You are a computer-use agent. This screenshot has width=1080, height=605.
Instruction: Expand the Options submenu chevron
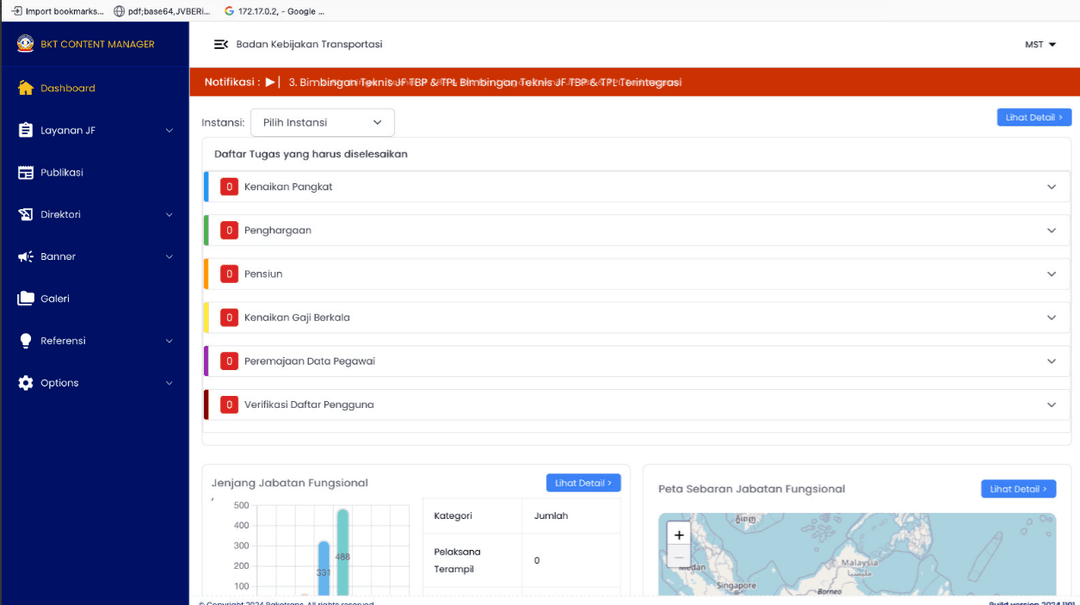point(169,382)
